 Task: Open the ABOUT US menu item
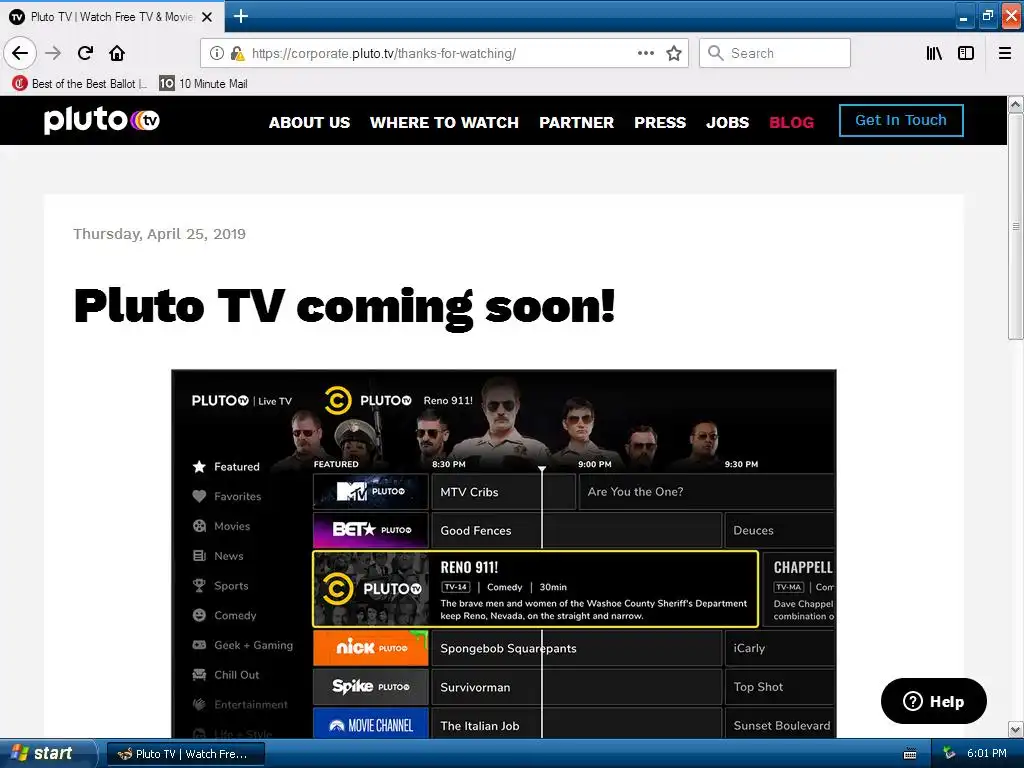pos(310,122)
